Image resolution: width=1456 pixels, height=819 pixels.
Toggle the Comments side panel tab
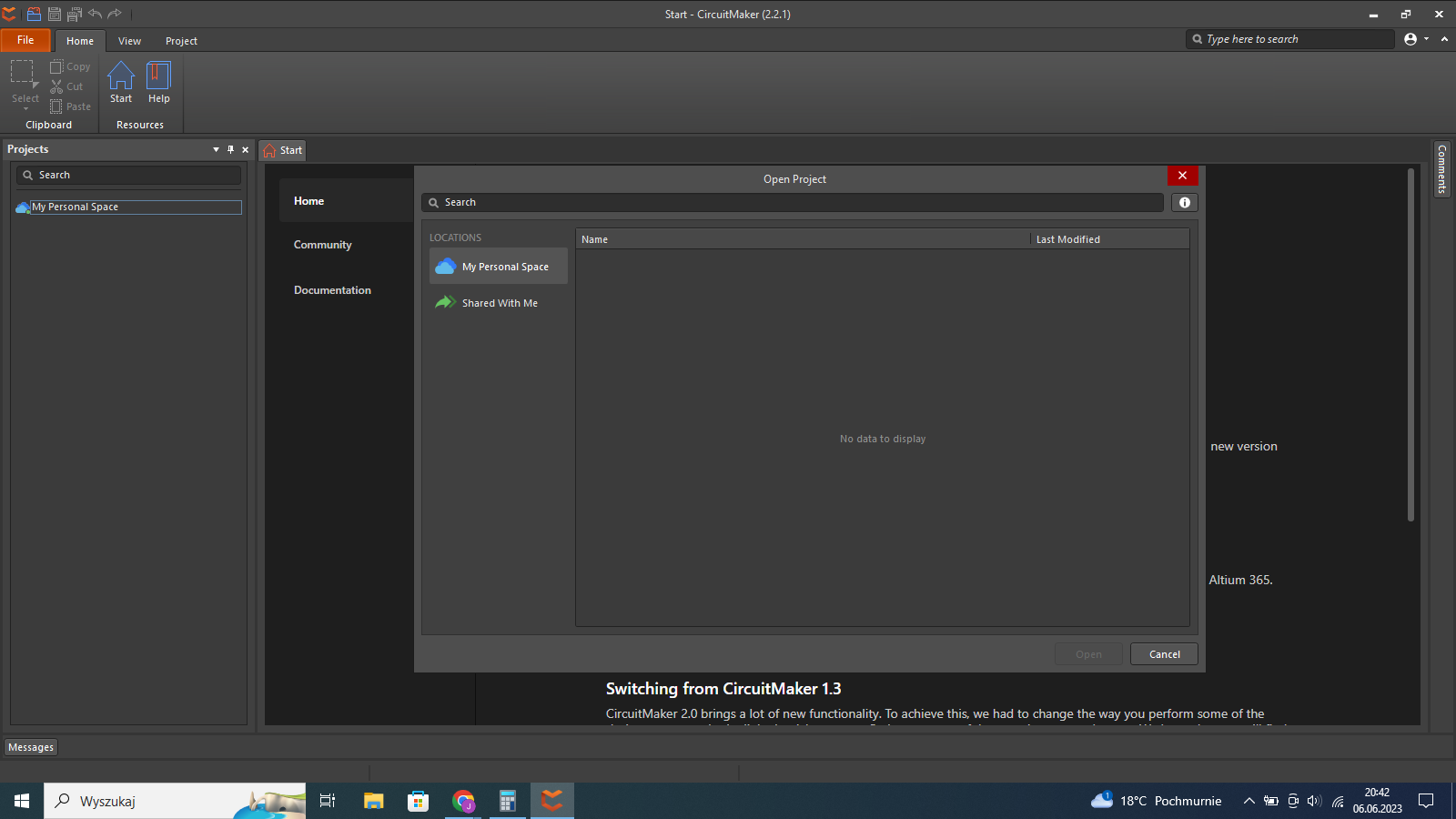pos(1441,169)
